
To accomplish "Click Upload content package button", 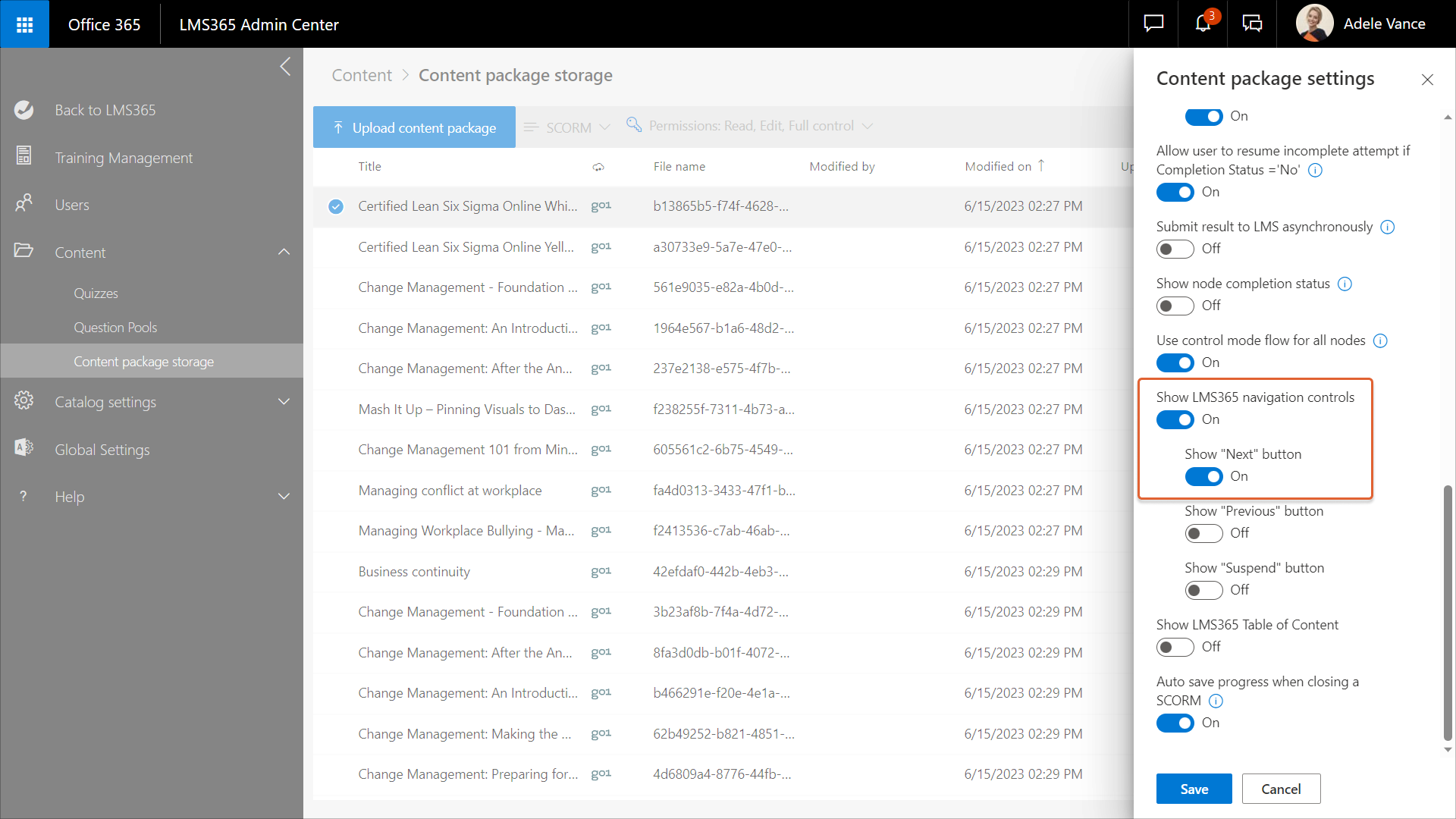I will (x=414, y=127).
